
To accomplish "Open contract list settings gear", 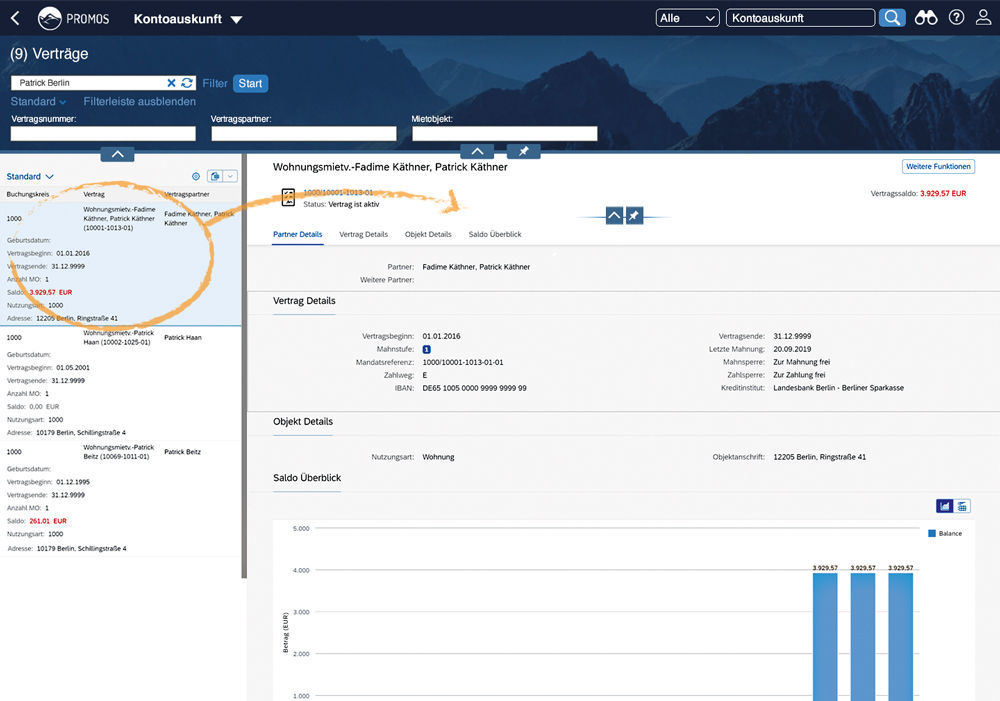I will point(196,176).
